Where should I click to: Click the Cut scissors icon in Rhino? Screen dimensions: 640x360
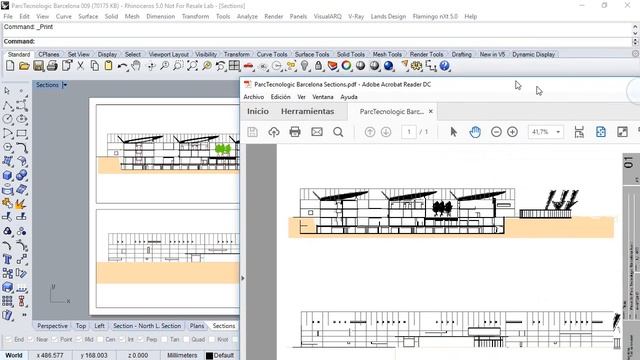80,66
